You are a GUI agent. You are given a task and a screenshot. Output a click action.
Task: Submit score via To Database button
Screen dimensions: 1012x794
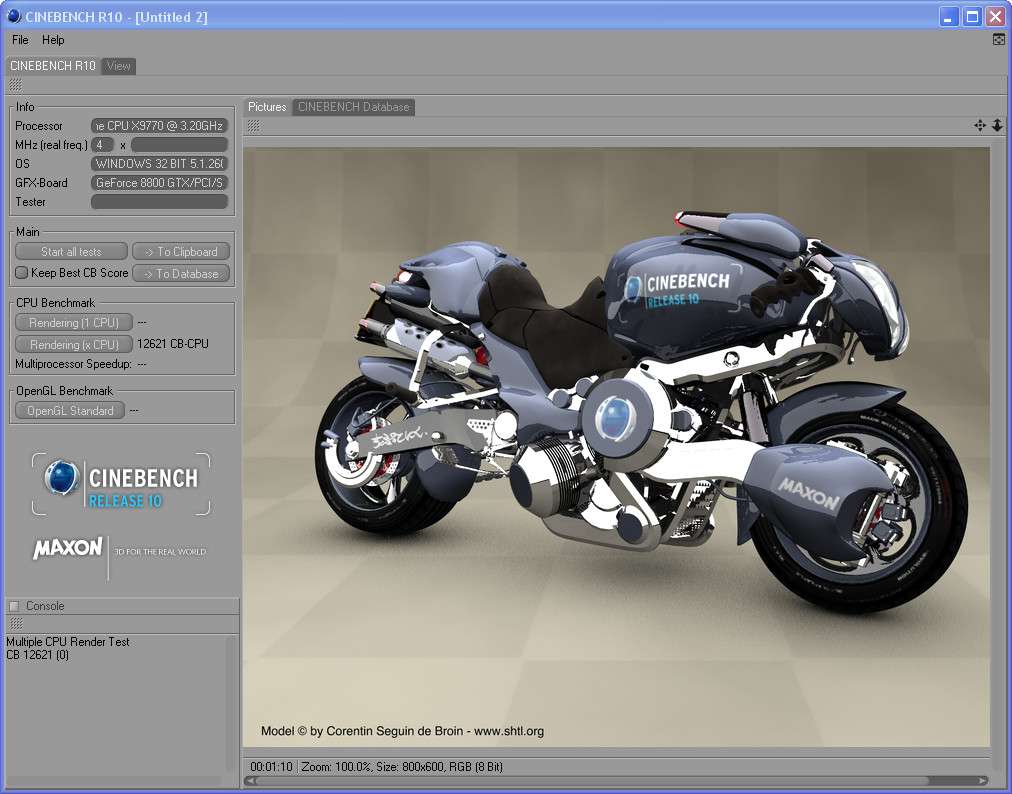click(181, 274)
